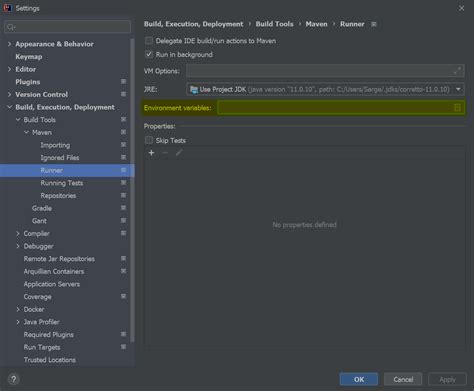
Task: Expand the Compiler node
Action: click(18, 234)
